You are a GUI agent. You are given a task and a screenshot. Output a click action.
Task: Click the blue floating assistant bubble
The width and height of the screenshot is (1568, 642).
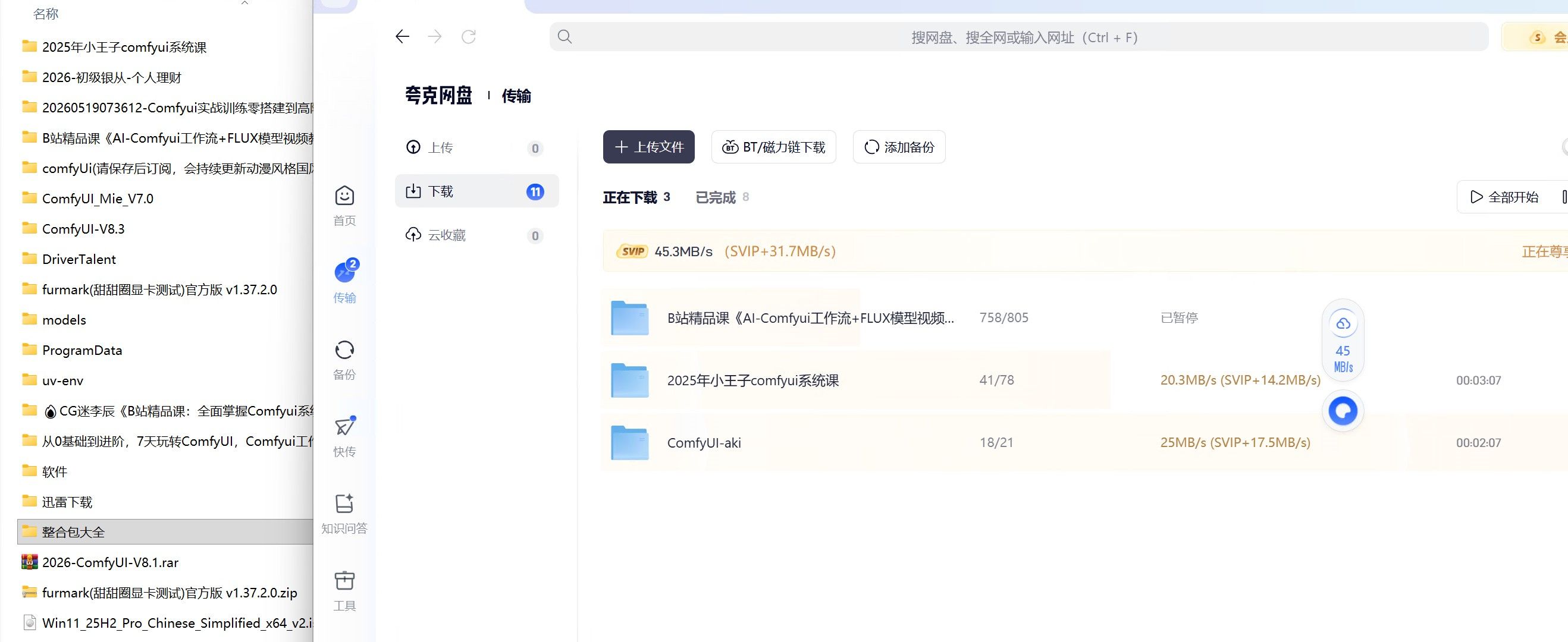tap(1343, 411)
